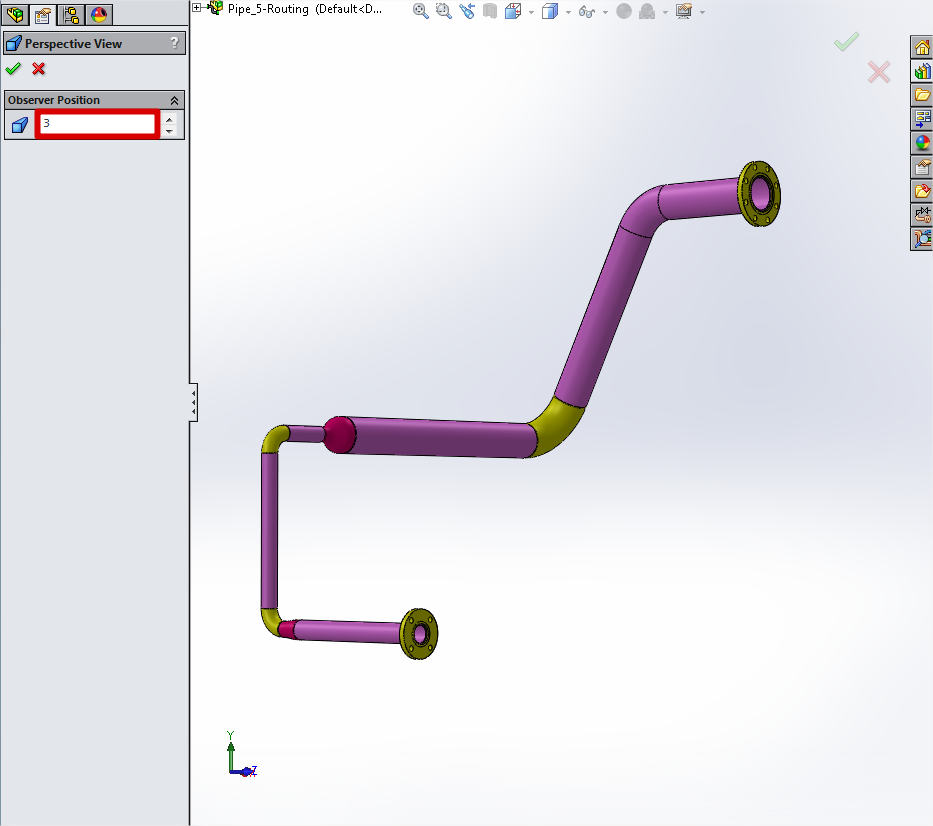Screen dimensions: 933x826
Task: Click the Observer Position value field
Action: tap(97, 124)
